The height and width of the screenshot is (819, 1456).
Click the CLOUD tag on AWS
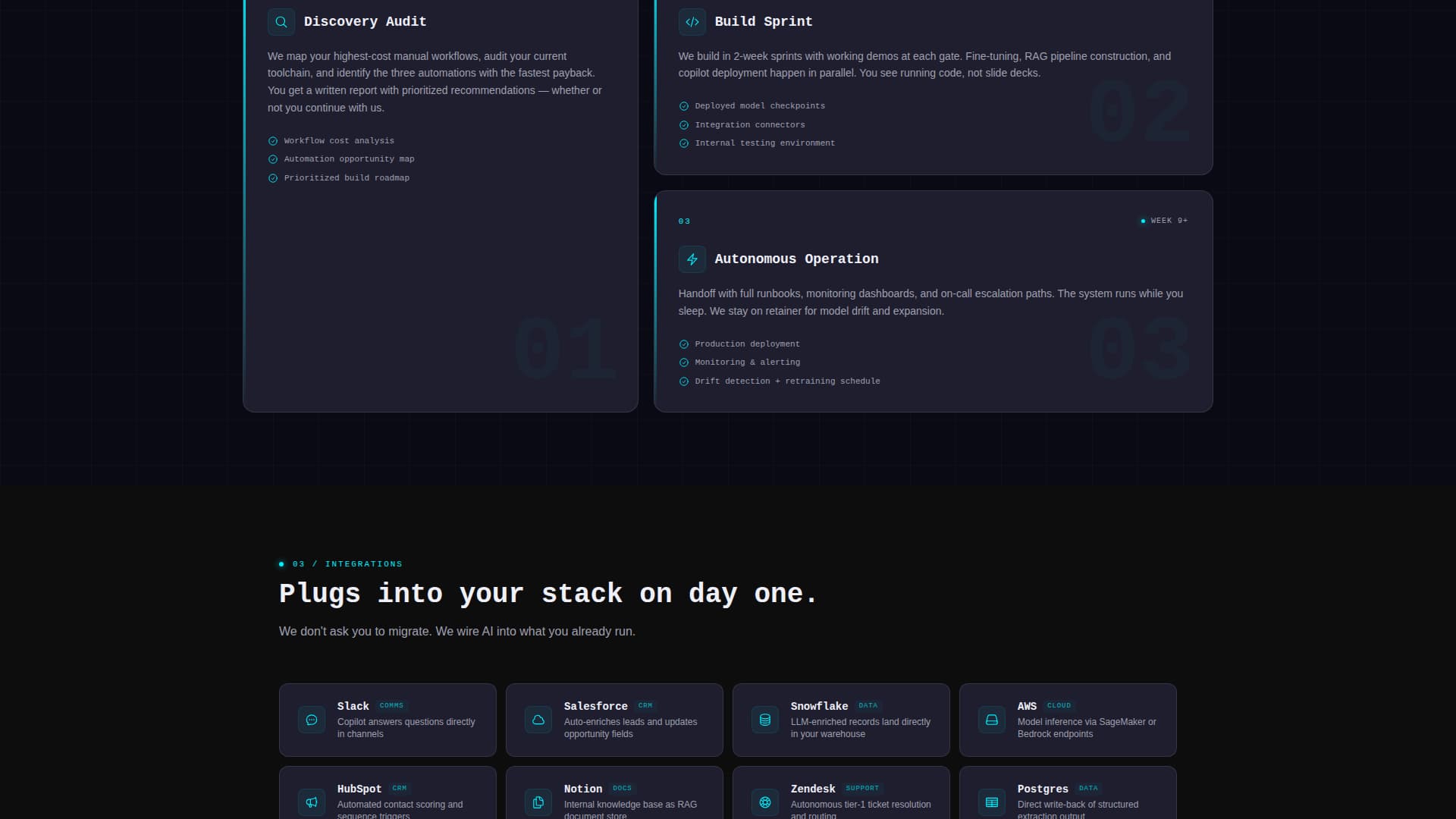[1059, 705]
